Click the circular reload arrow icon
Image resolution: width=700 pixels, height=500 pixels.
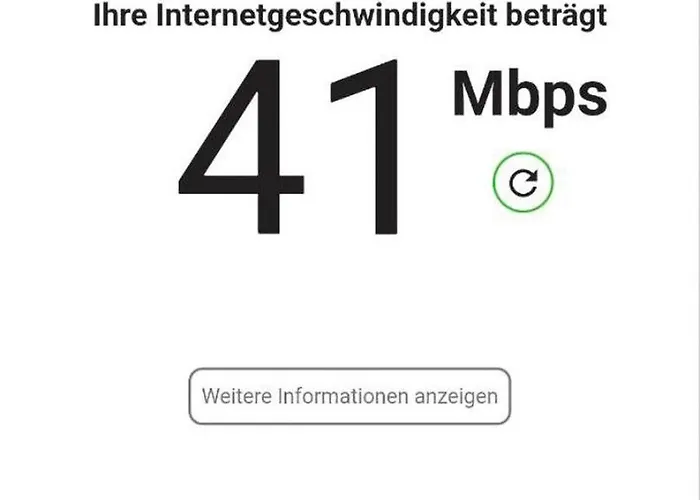[523, 183]
